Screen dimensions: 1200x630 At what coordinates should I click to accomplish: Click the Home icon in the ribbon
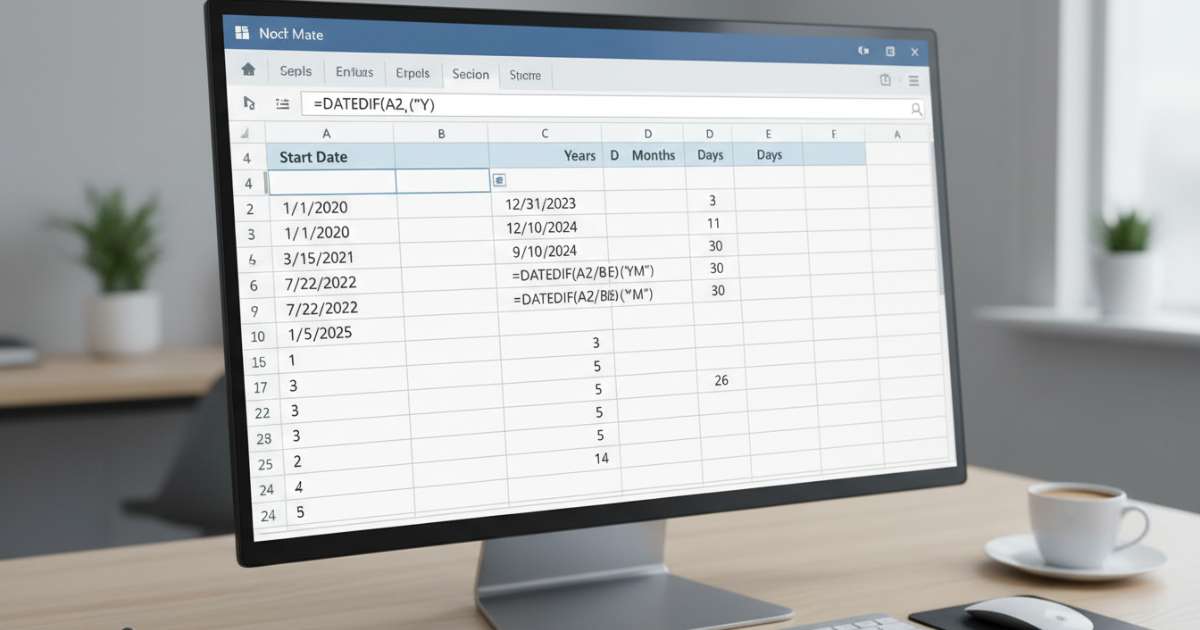tap(248, 70)
